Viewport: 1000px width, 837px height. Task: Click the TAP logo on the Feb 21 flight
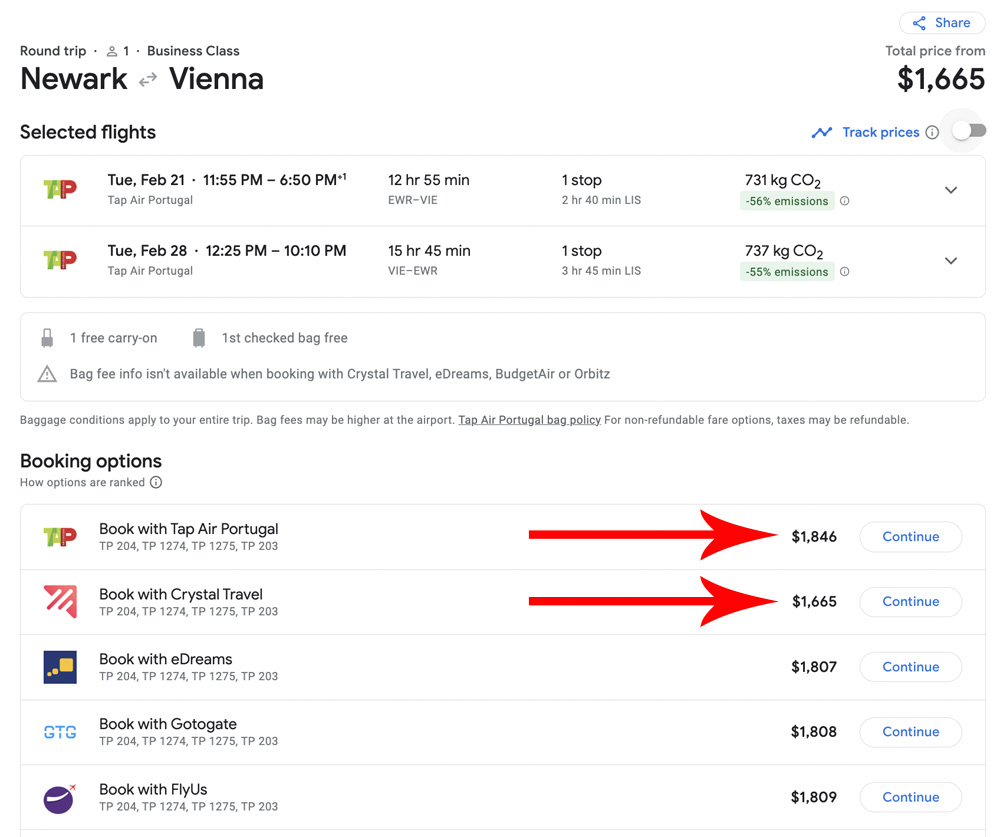60,189
